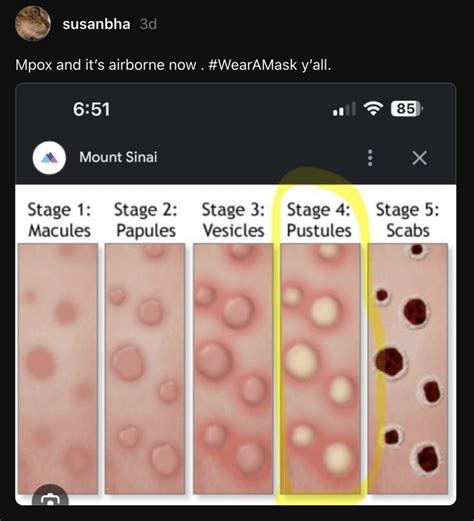Image resolution: width=474 pixels, height=521 pixels.
Task: Click the susanbha username
Action: 96,24
